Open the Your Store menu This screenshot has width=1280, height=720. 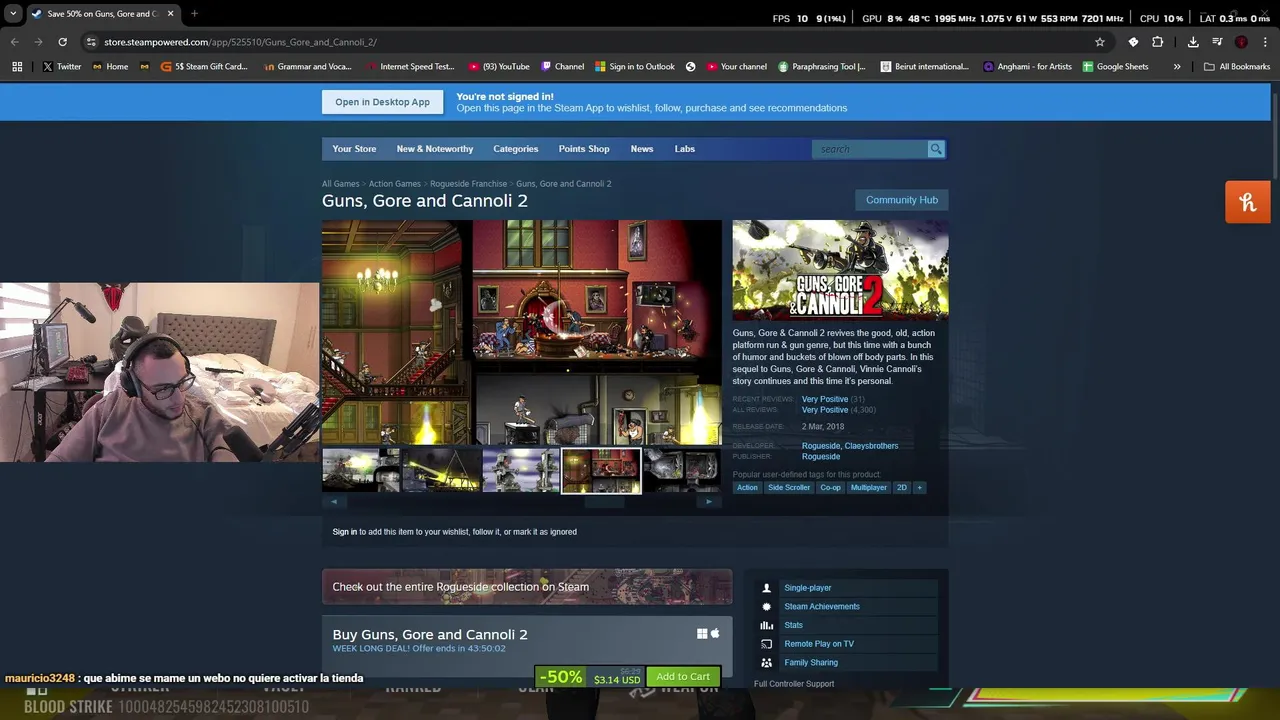click(354, 149)
